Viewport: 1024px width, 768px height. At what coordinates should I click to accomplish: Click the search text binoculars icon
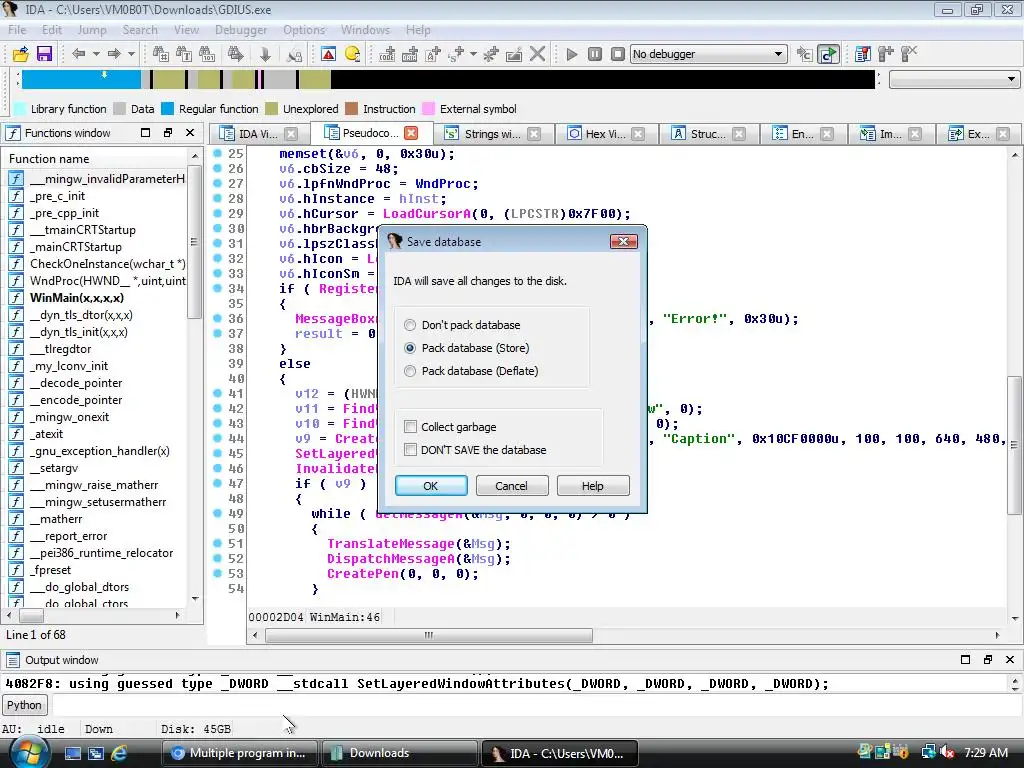click(184, 54)
